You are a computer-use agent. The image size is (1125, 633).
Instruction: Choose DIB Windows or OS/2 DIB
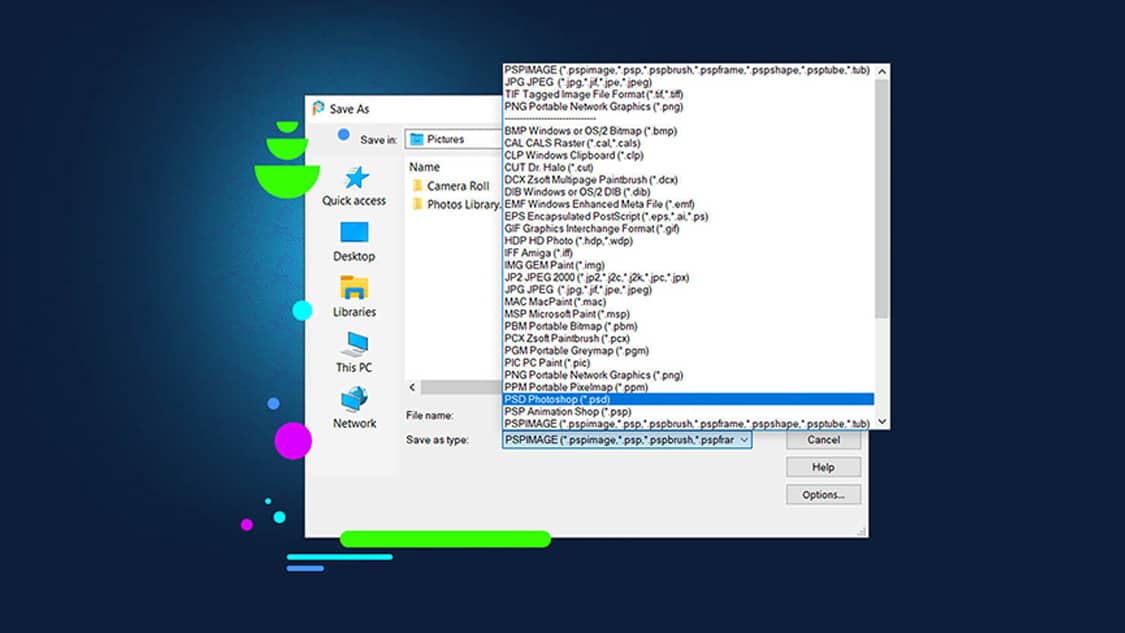click(688, 192)
